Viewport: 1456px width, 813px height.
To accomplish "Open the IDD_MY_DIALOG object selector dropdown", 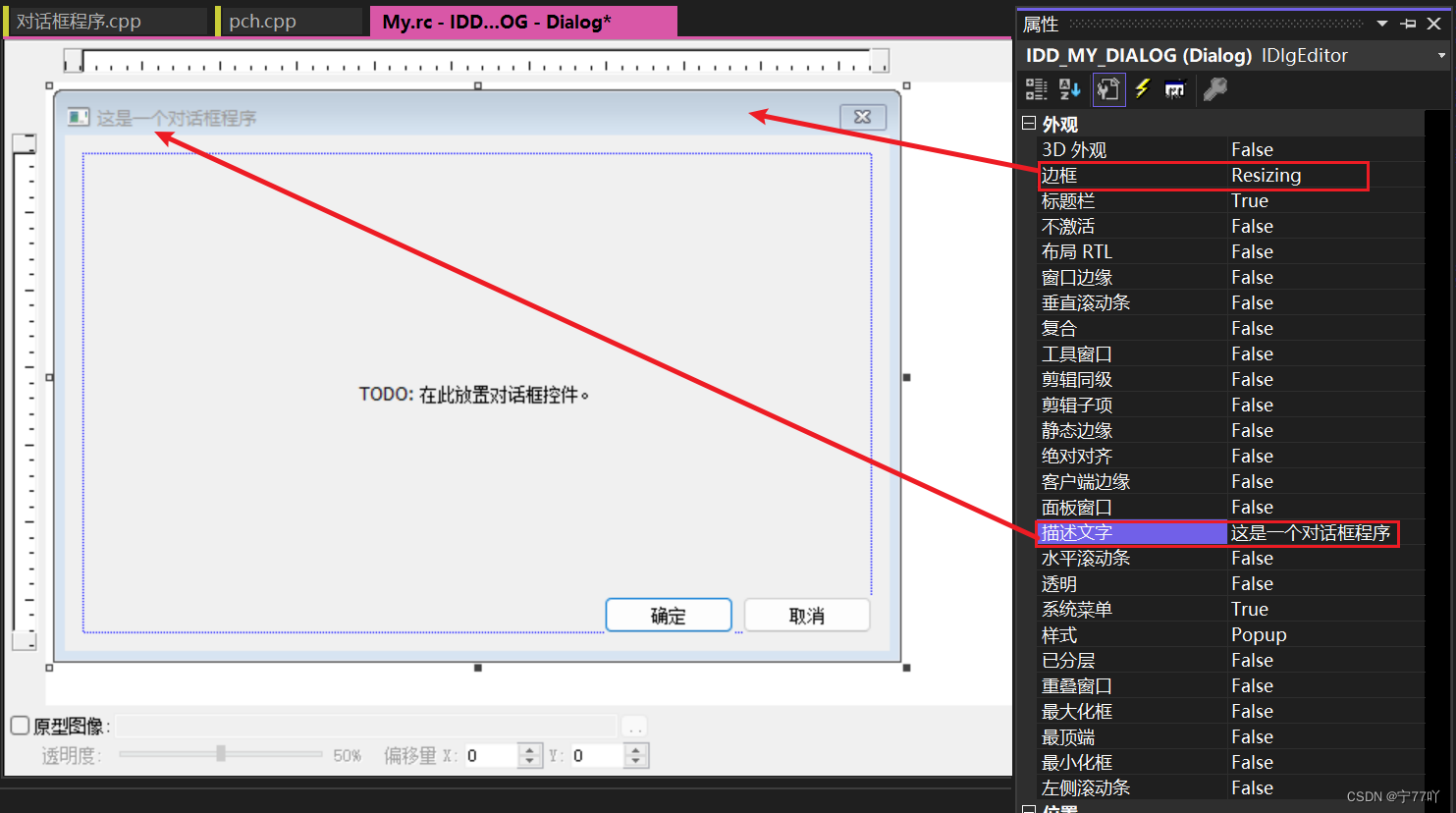I will (1441, 56).
